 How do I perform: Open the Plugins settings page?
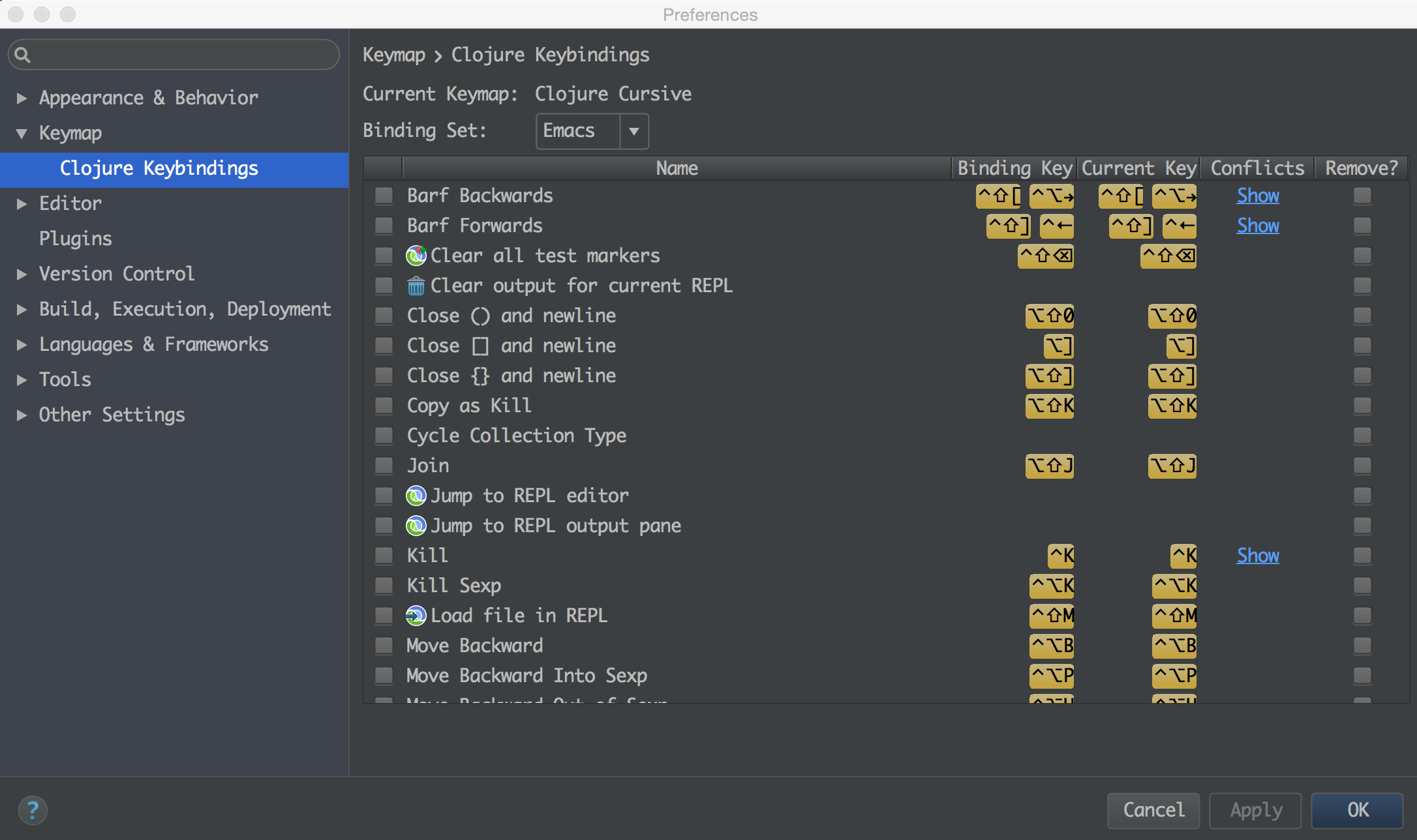pos(76,239)
